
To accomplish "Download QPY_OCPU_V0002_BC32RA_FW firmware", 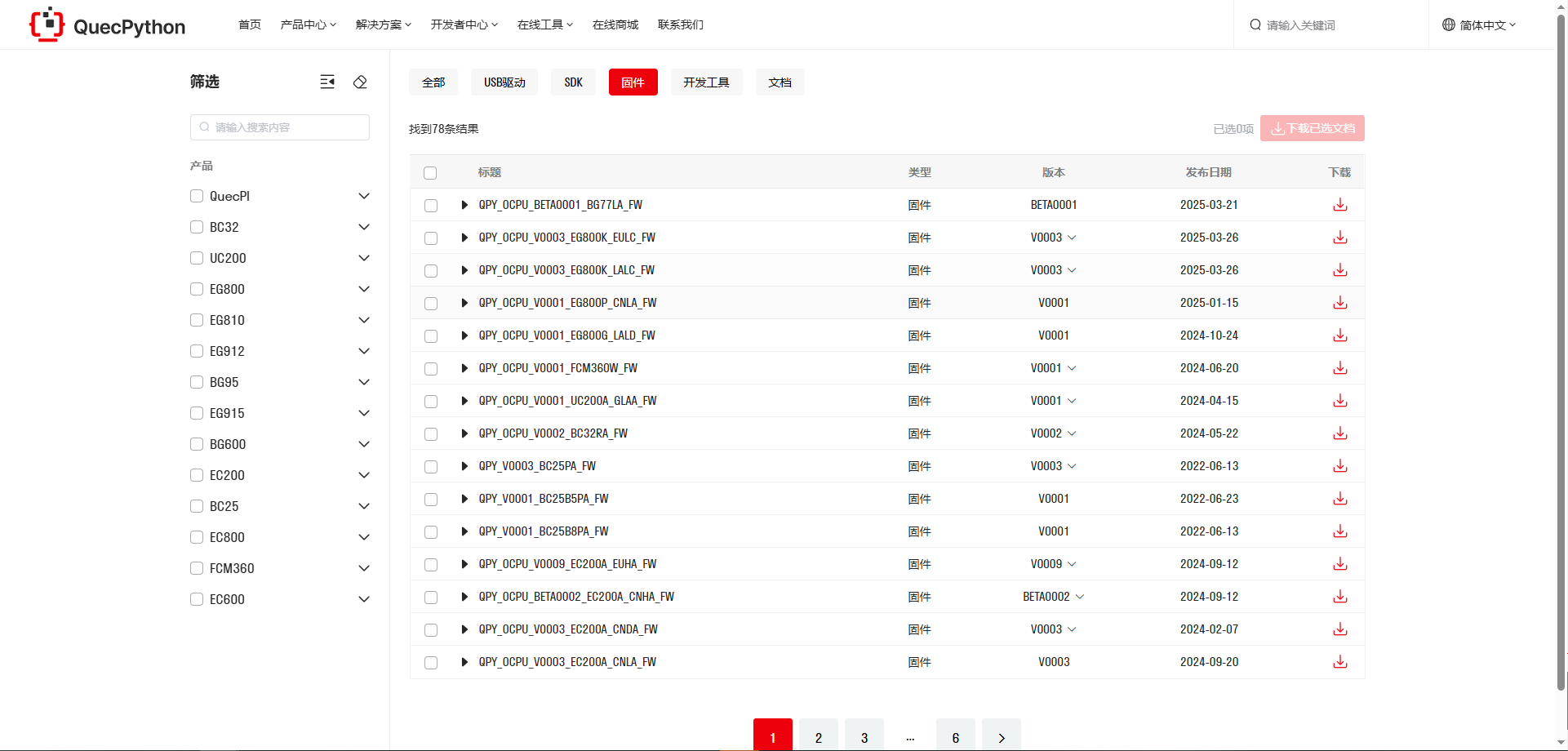I will [1340, 433].
